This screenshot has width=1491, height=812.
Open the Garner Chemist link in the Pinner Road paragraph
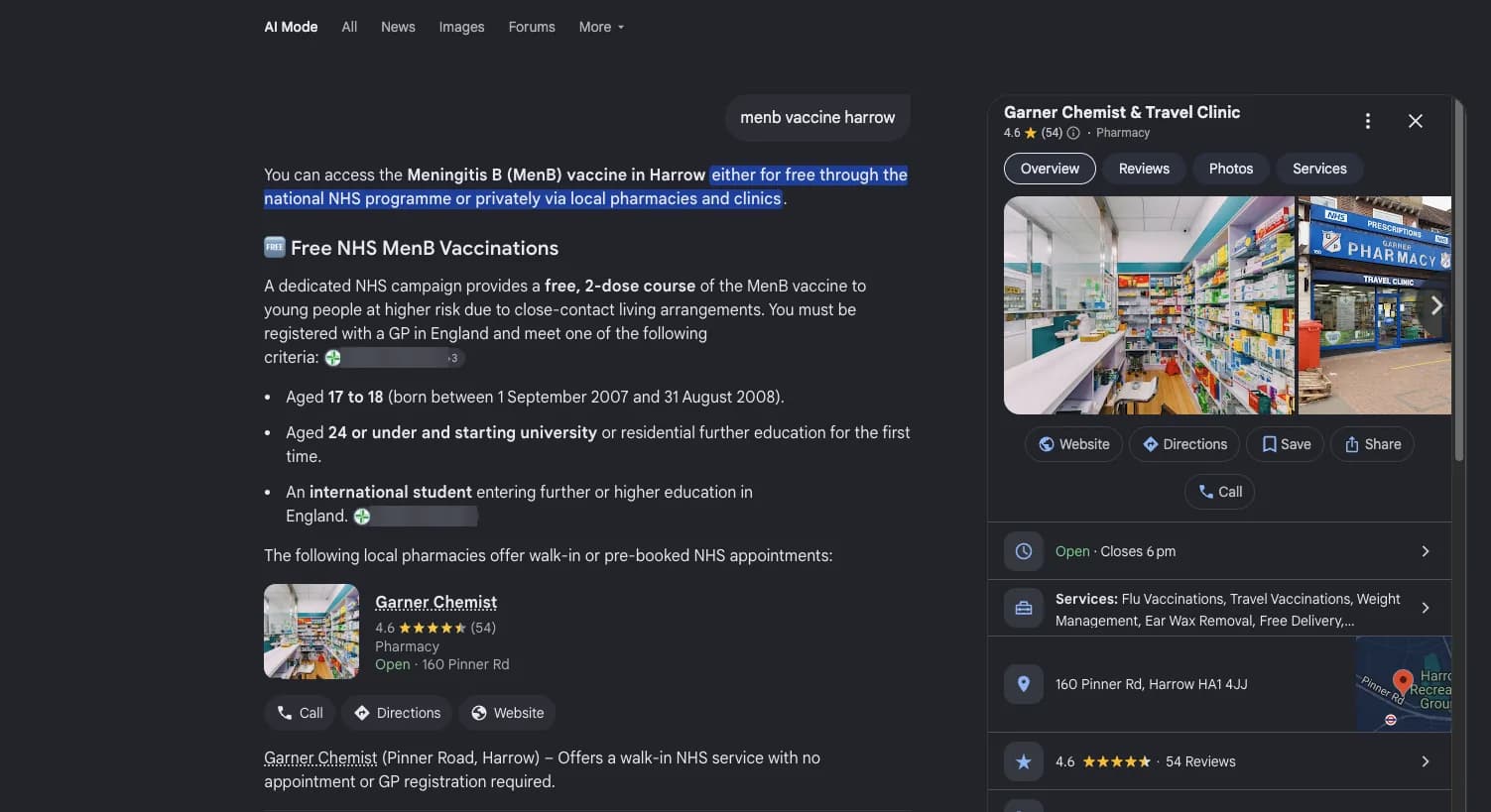[x=320, y=757]
